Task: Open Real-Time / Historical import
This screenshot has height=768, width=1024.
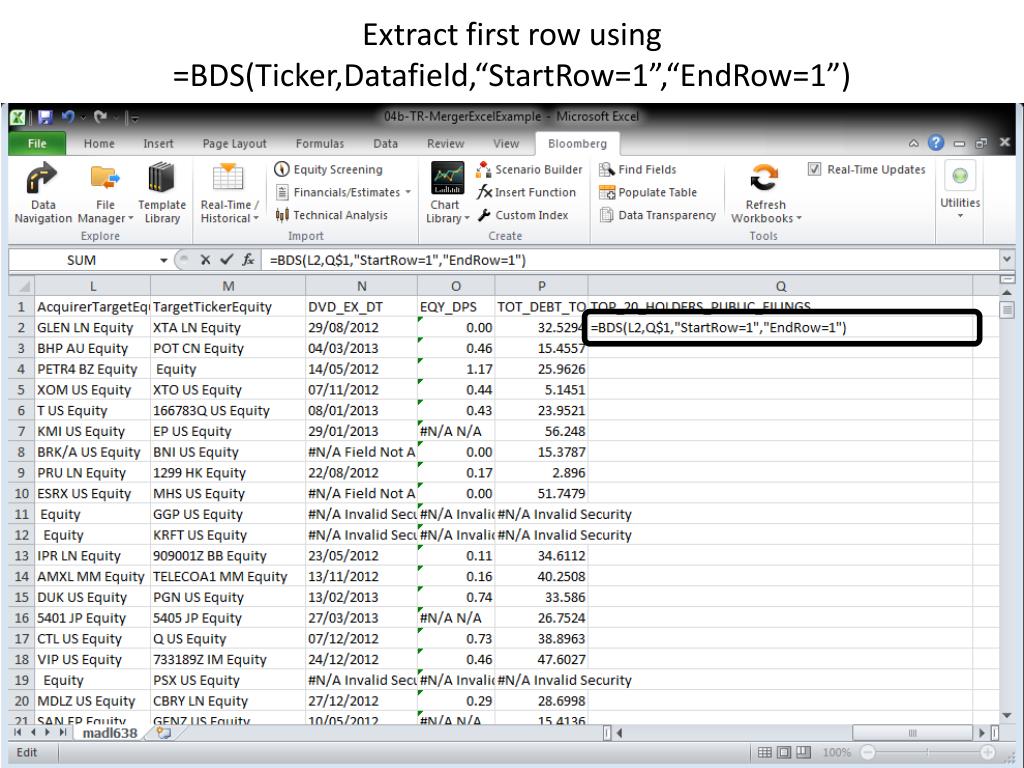Action: pyautogui.click(x=229, y=193)
